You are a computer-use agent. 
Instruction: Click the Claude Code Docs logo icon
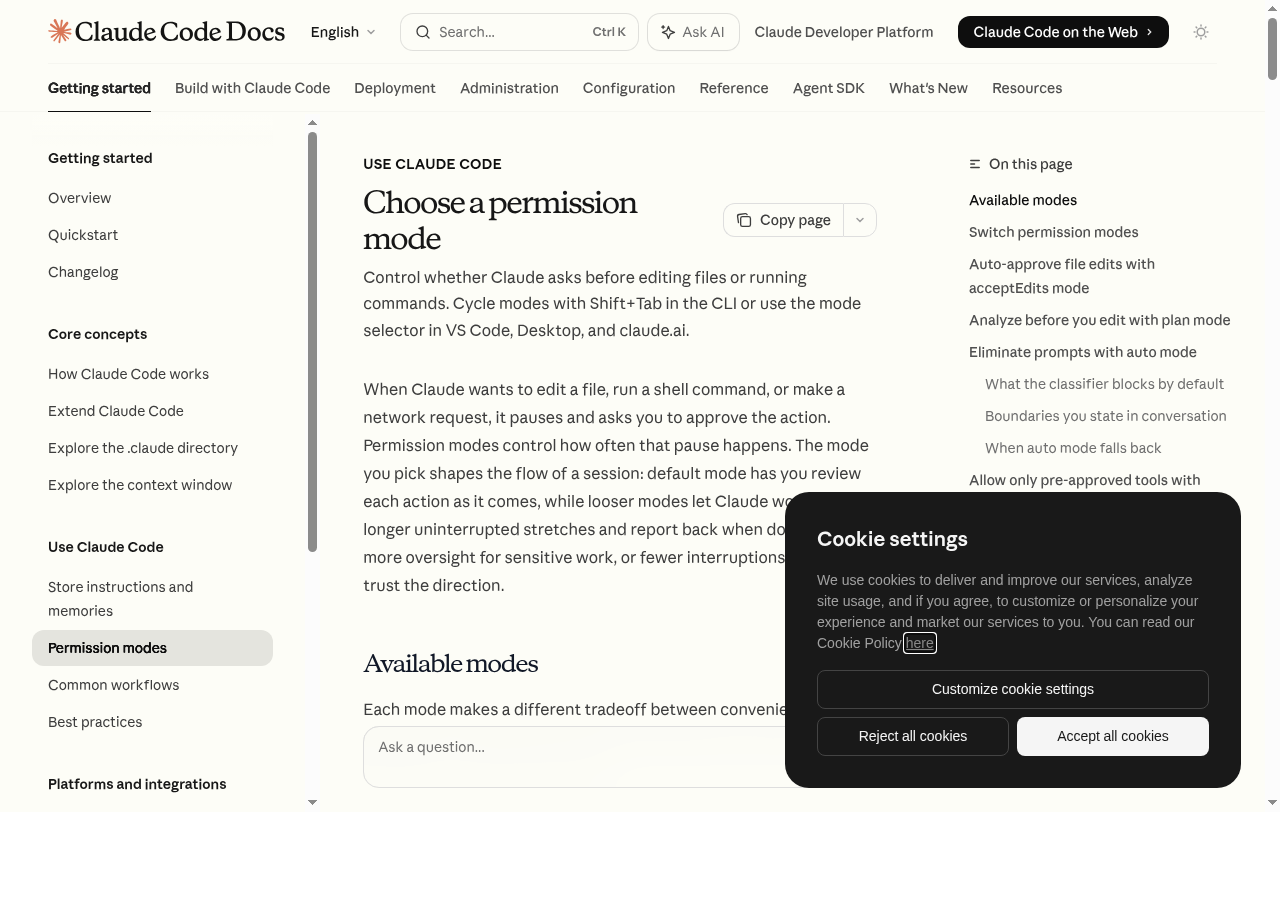[59, 31]
